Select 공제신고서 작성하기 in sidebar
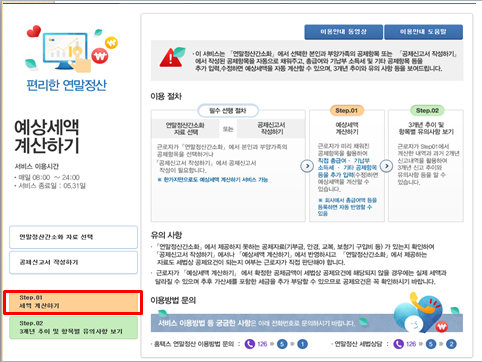Image resolution: width=482 pixels, height=362 pixels. coord(73,262)
